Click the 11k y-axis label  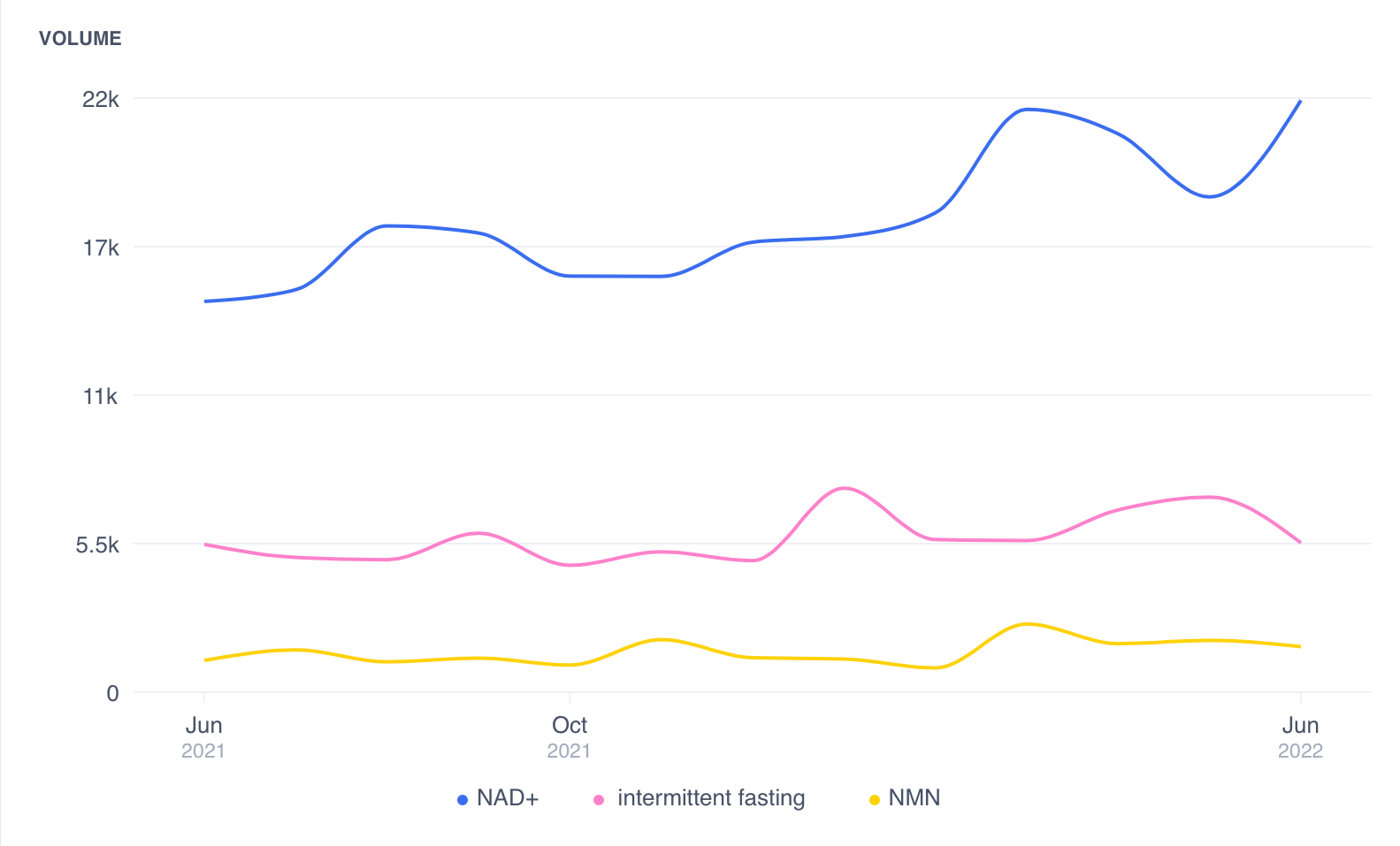click(101, 396)
